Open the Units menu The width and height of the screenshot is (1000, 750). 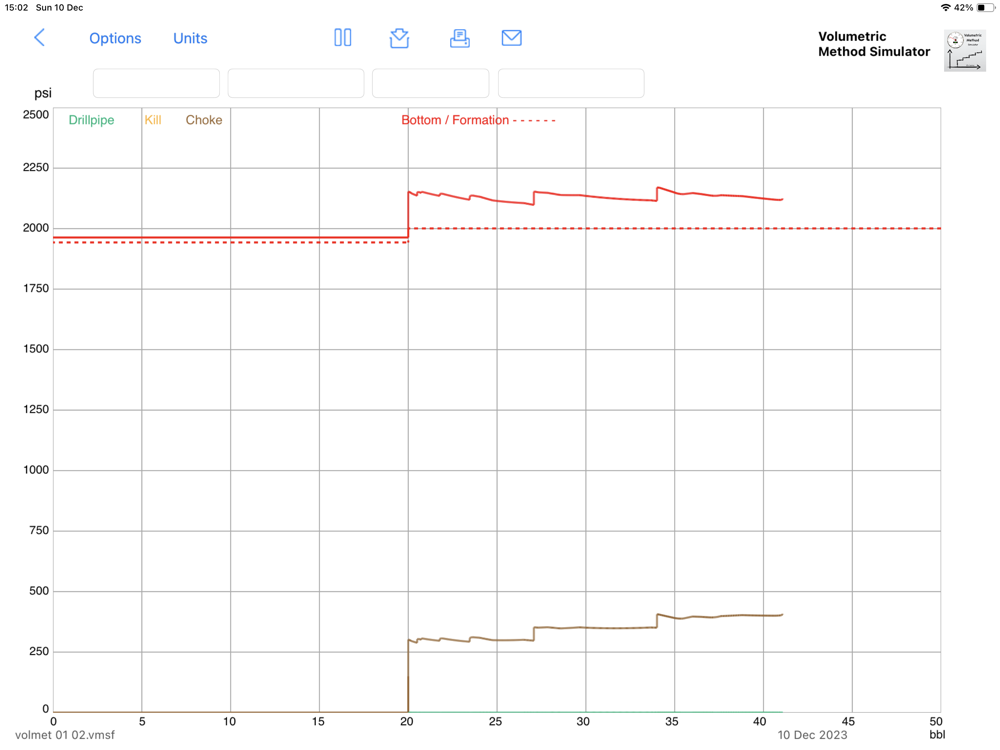[x=190, y=38]
